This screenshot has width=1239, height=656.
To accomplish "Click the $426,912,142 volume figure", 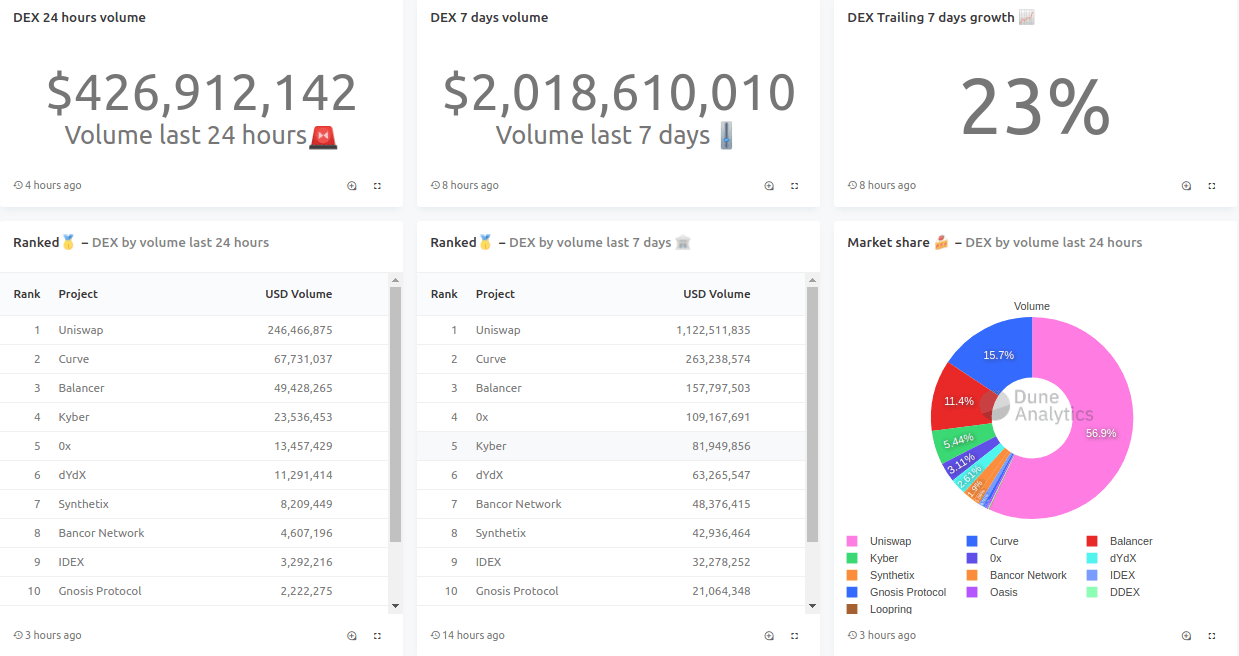I will point(201,92).
